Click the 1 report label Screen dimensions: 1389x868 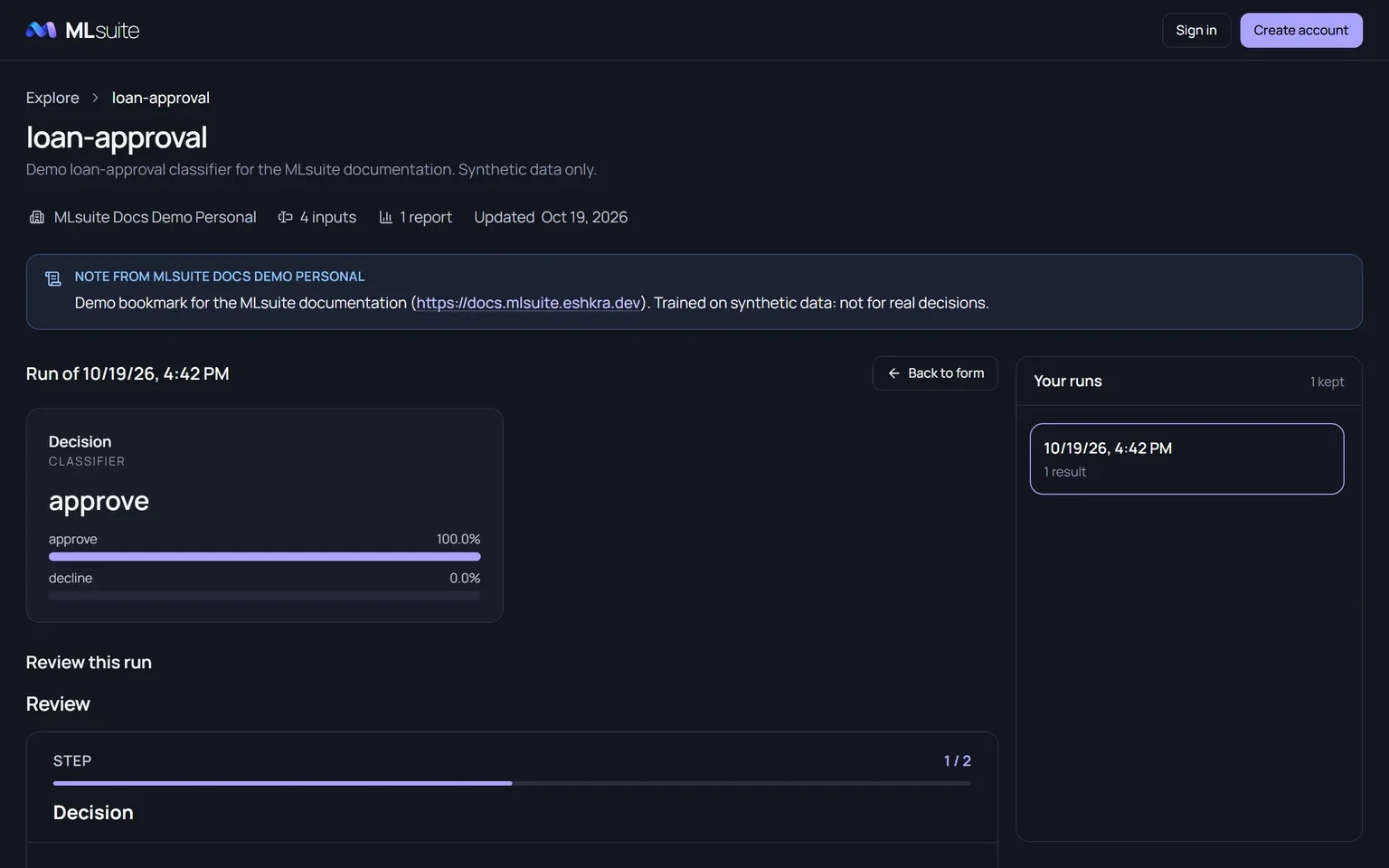coord(426,217)
